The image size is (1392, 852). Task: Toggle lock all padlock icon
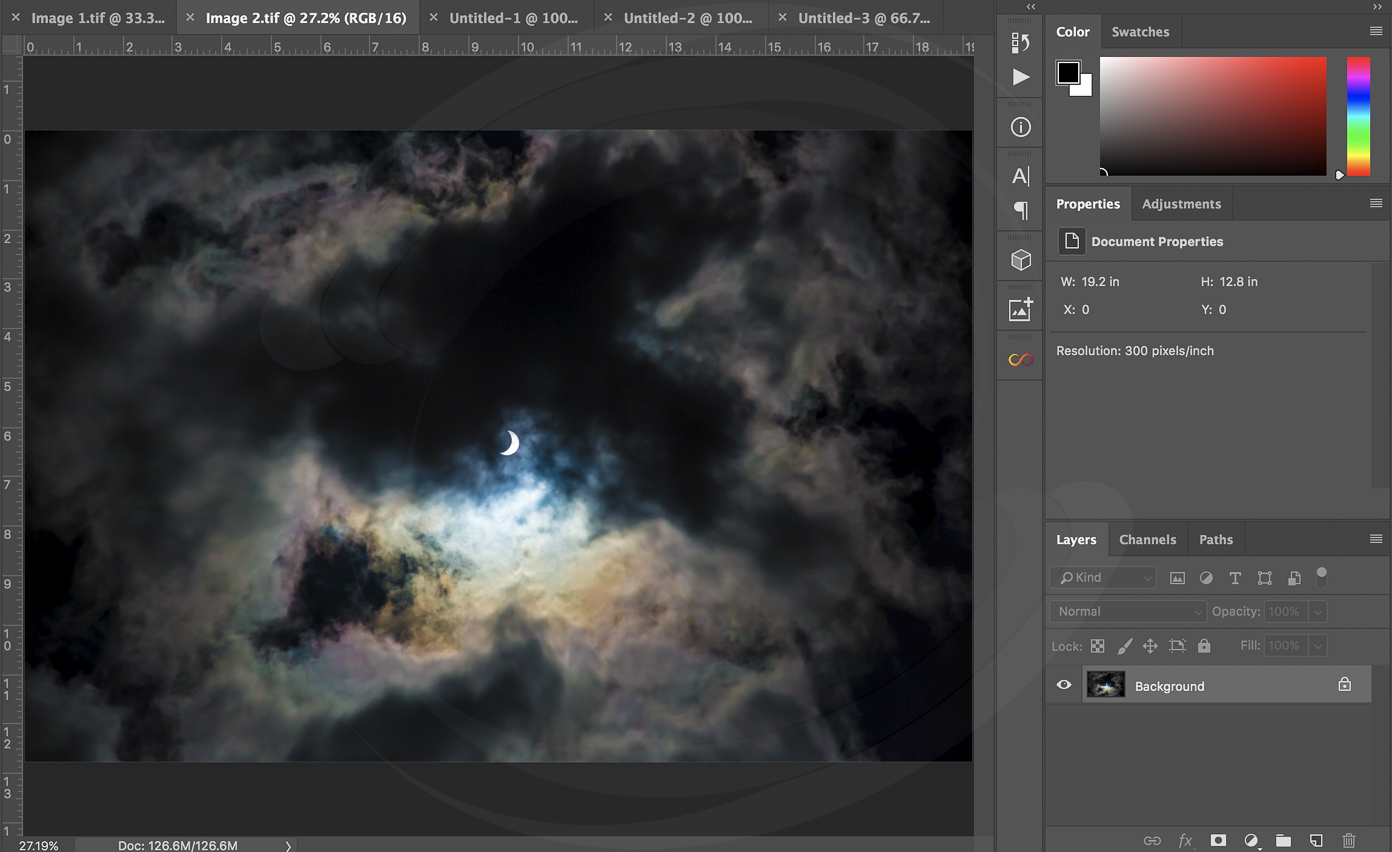tap(1204, 646)
